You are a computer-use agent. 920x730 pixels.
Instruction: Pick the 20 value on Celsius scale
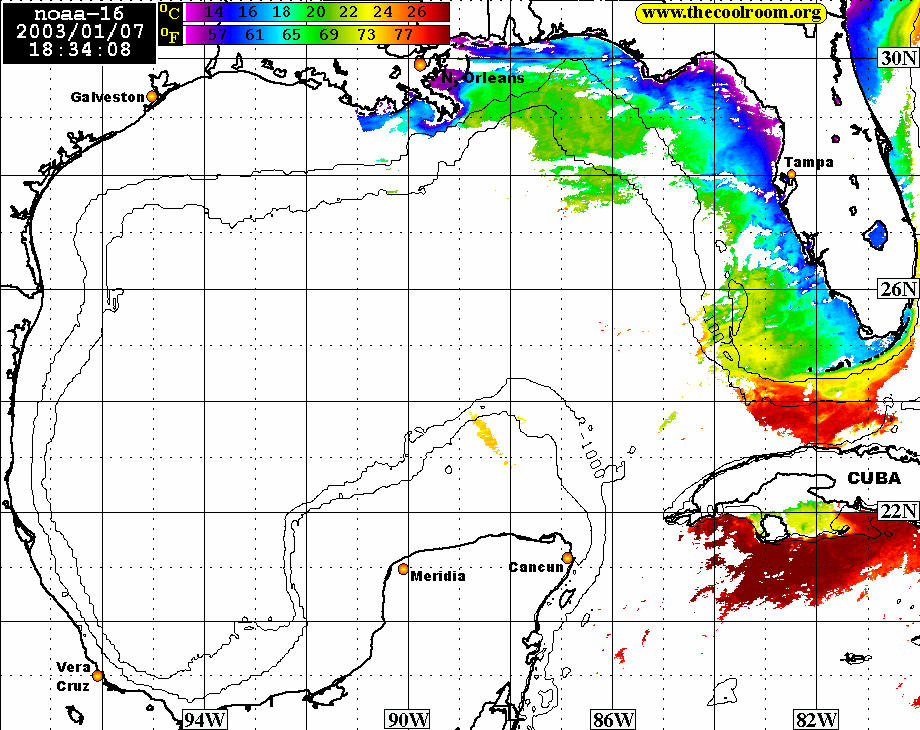coord(315,12)
